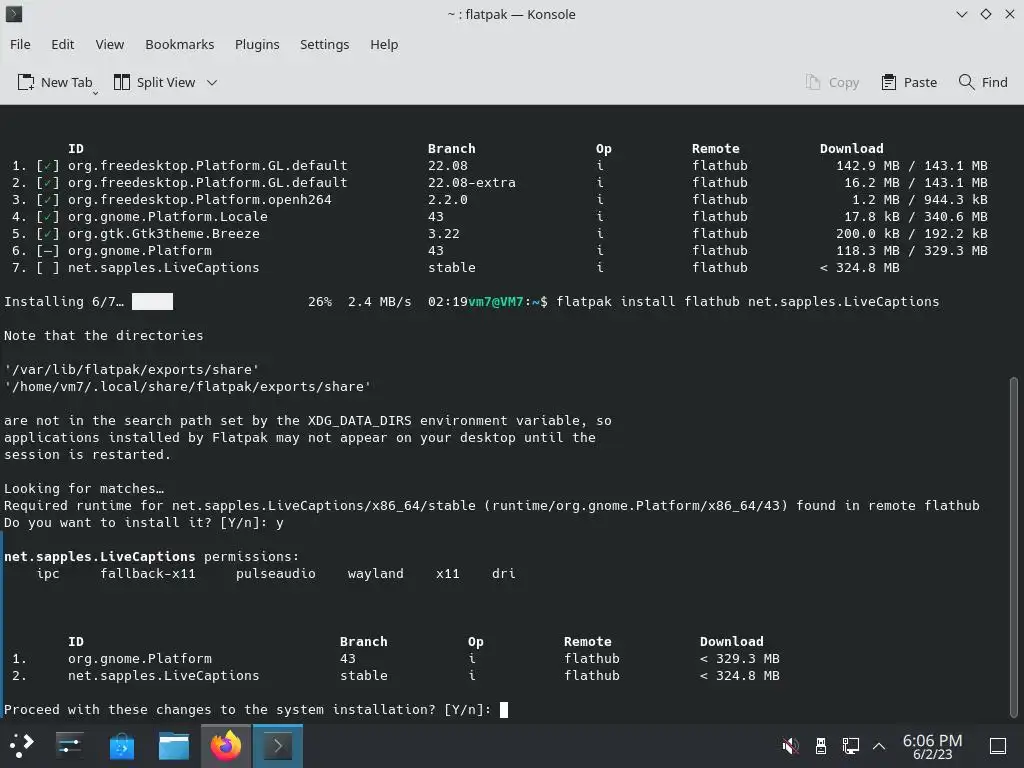
Task: Click the Find toolbar button
Action: 983,82
